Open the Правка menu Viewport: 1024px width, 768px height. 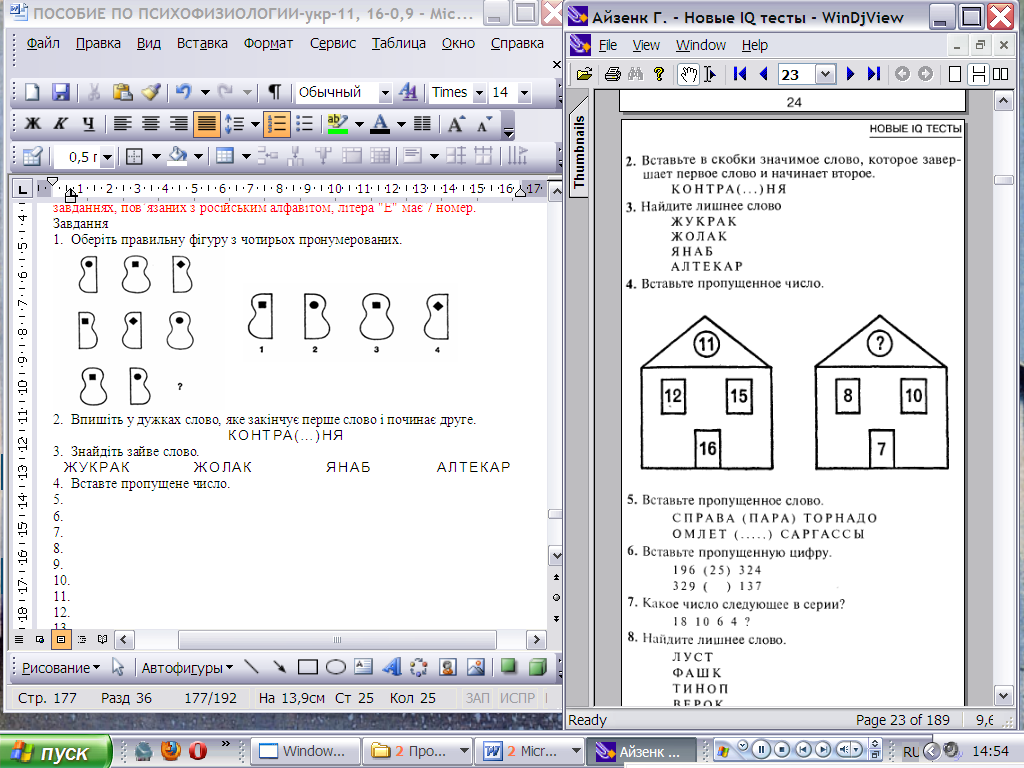(98, 43)
